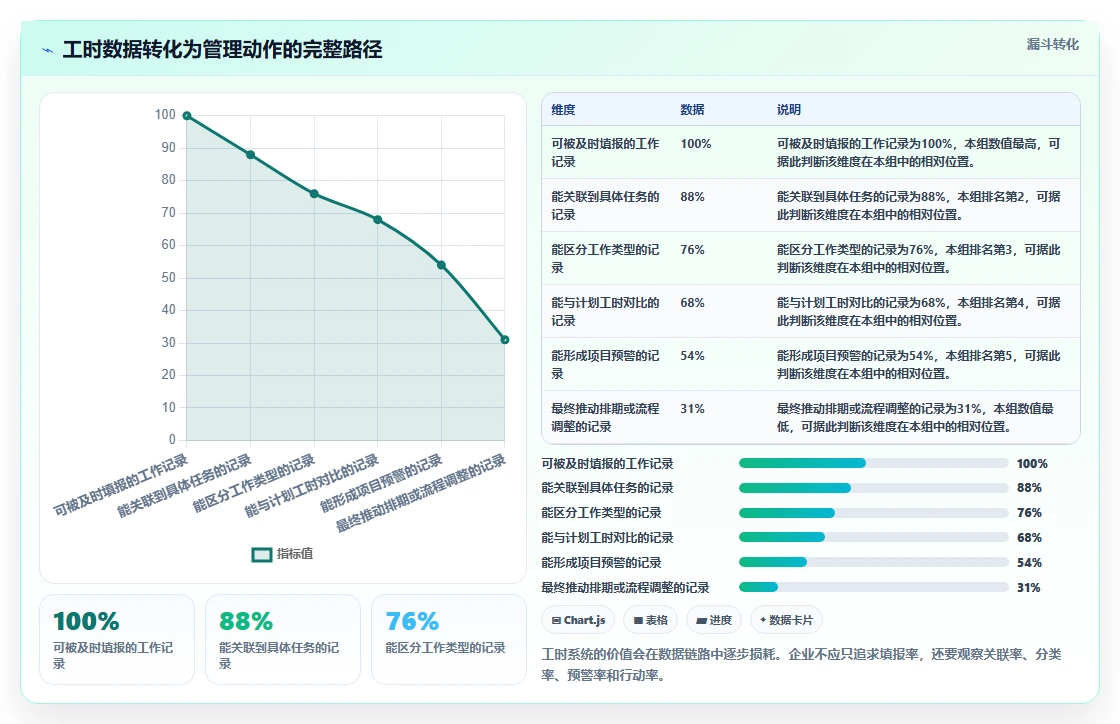The width and height of the screenshot is (1120, 724).
Task: Click the summary paragraph starting 工时系统的价值
Action: click(x=801, y=664)
